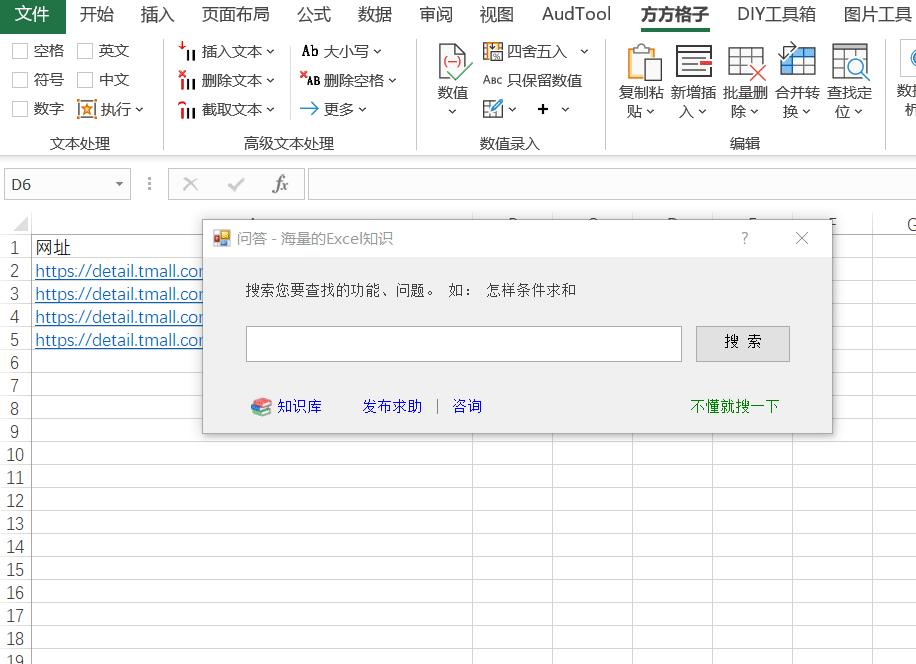
Task: Click the 查找定位 icon
Action: point(849,62)
